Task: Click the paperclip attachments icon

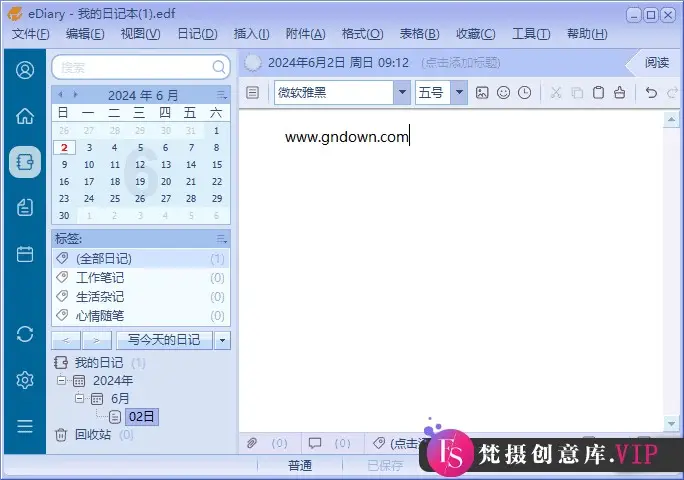Action: click(x=252, y=443)
